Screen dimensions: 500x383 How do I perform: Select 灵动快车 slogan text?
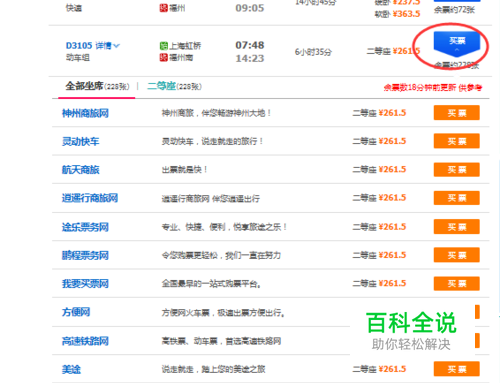tap(212, 141)
